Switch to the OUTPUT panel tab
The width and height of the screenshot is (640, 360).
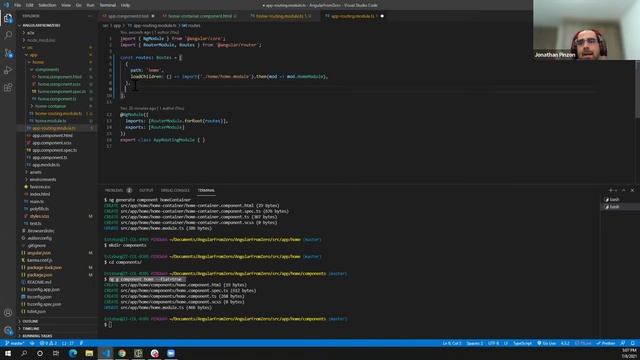146,190
